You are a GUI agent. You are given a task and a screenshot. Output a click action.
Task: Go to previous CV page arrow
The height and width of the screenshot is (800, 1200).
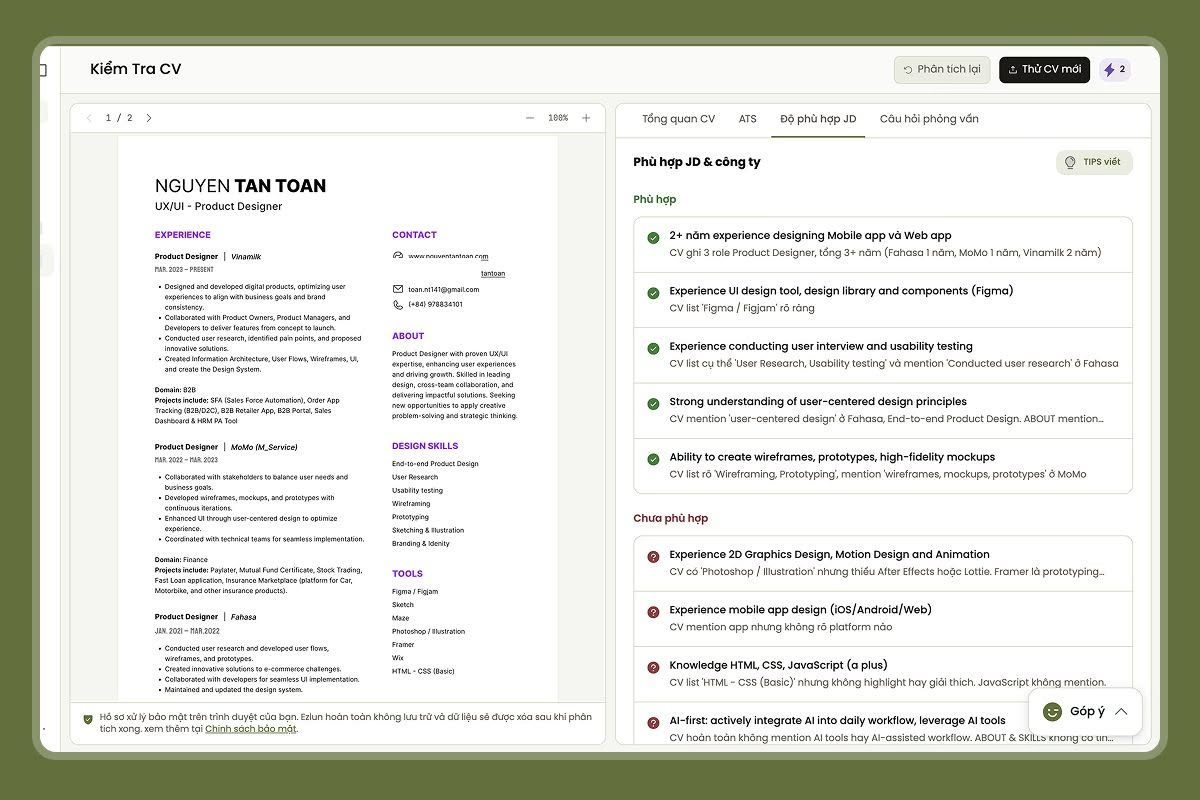[89, 118]
